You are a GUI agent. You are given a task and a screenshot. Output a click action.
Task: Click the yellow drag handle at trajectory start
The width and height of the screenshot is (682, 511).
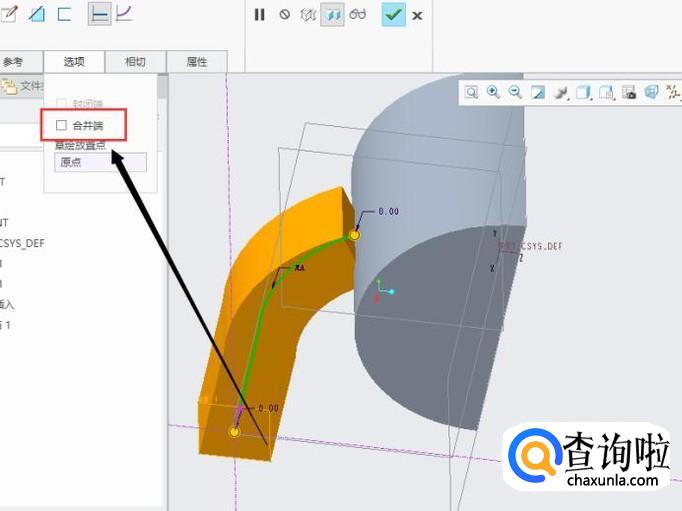point(234,431)
